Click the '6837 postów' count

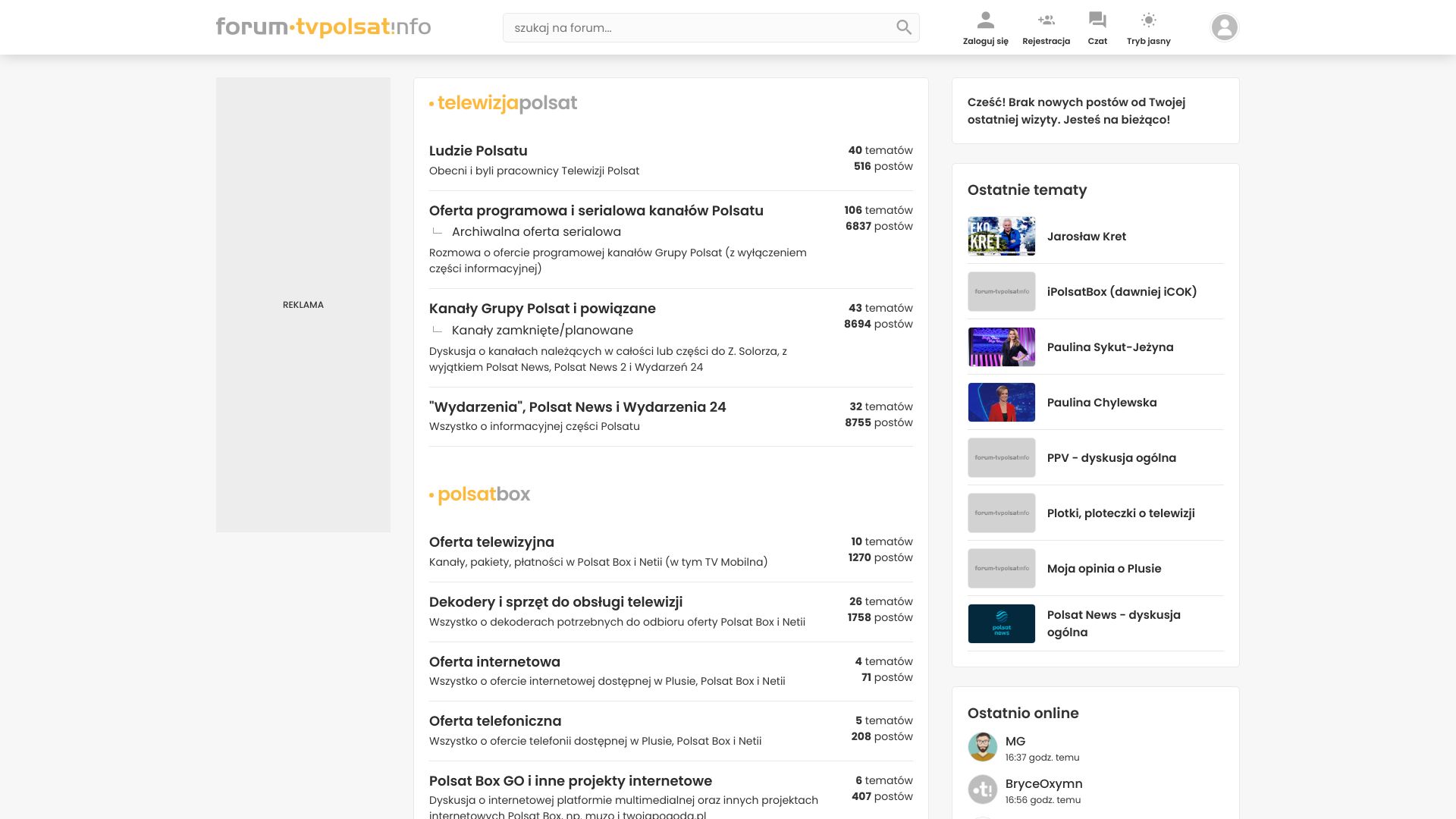pos(879,227)
